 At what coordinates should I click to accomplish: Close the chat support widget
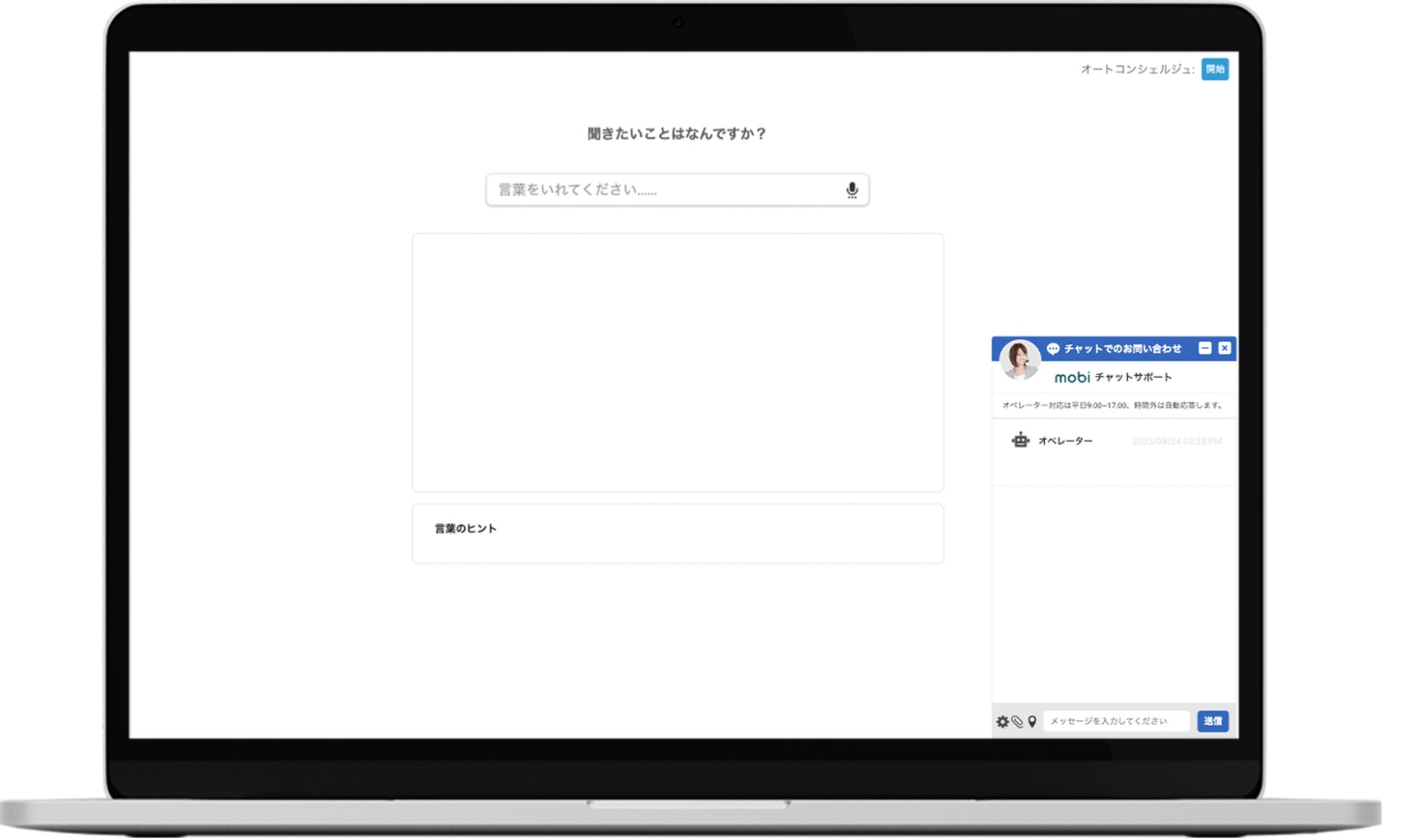[x=1225, y=348]
